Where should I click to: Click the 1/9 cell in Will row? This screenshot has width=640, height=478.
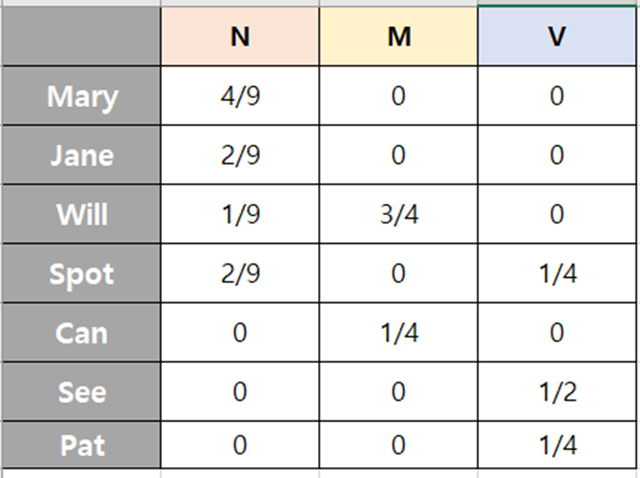click(240, 215)
